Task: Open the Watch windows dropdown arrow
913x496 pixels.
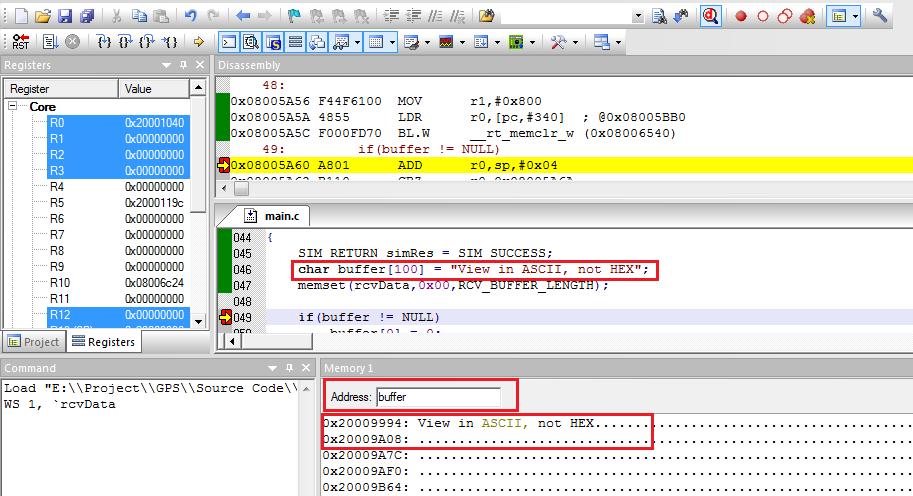Action: 357,42
